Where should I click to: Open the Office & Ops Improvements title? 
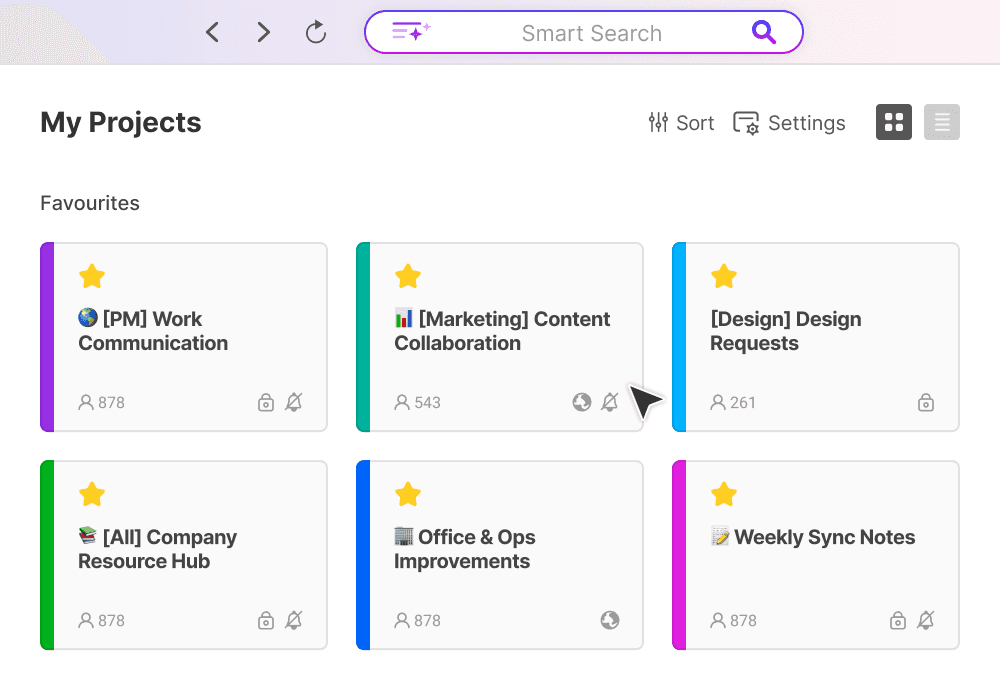tap(465, 549)
